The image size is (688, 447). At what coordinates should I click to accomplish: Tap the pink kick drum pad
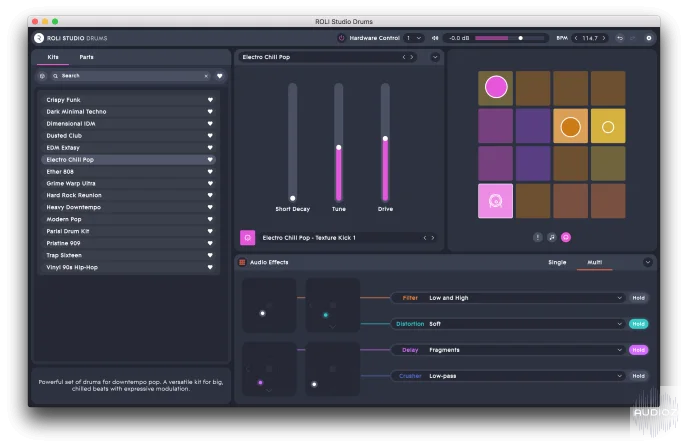click(495, 201)
